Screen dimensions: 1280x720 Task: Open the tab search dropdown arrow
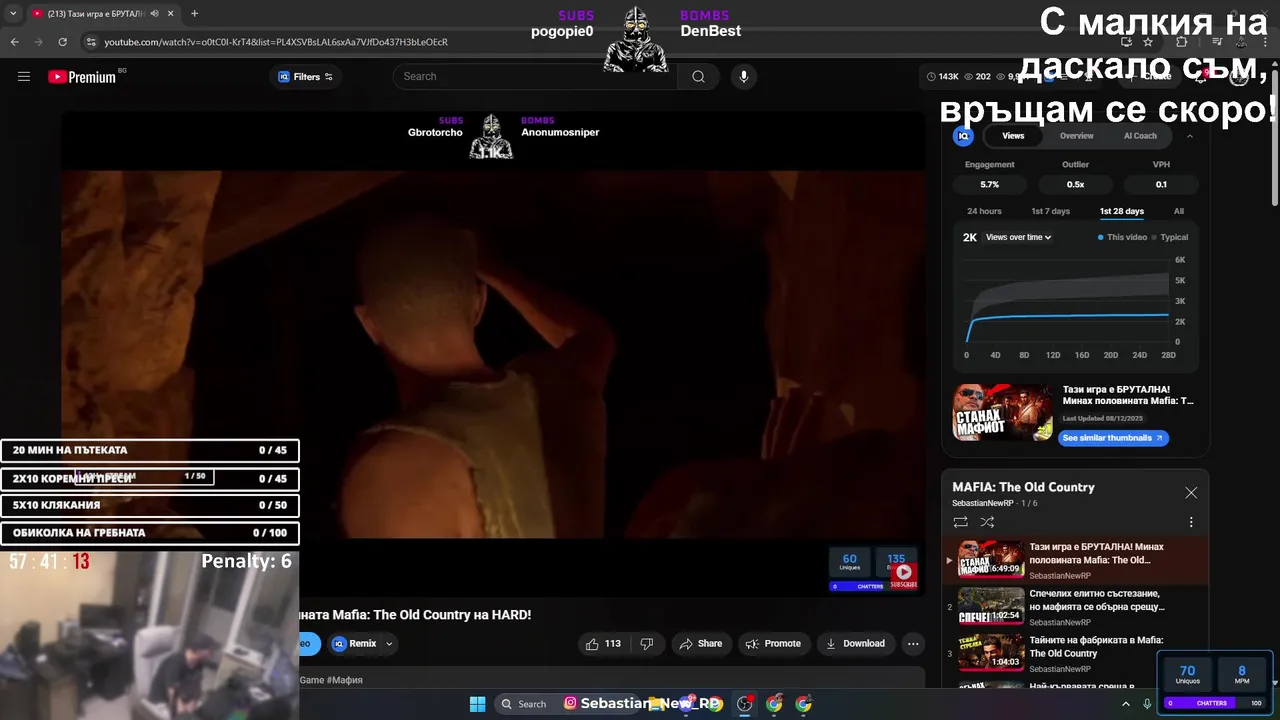point(11,13)
